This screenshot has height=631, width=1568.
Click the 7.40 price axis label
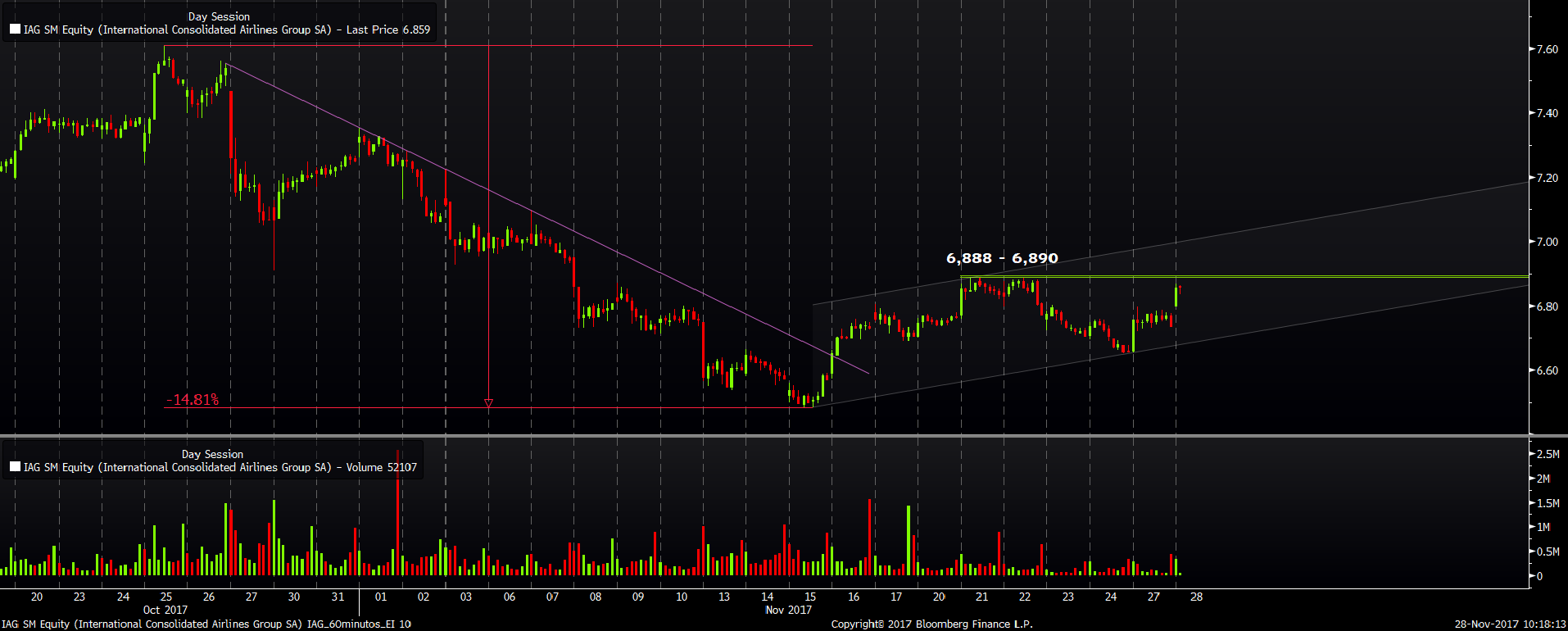point(1548,113)
